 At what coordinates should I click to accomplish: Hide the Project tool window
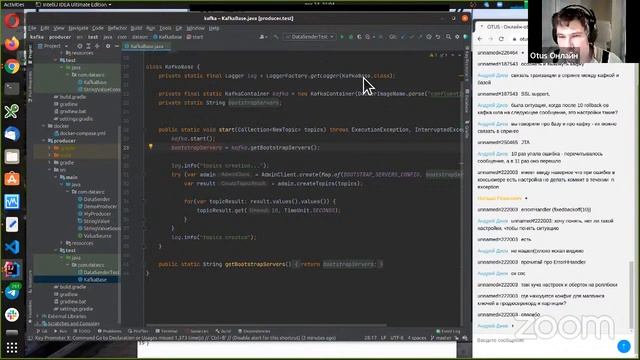(x=116, y=46)
